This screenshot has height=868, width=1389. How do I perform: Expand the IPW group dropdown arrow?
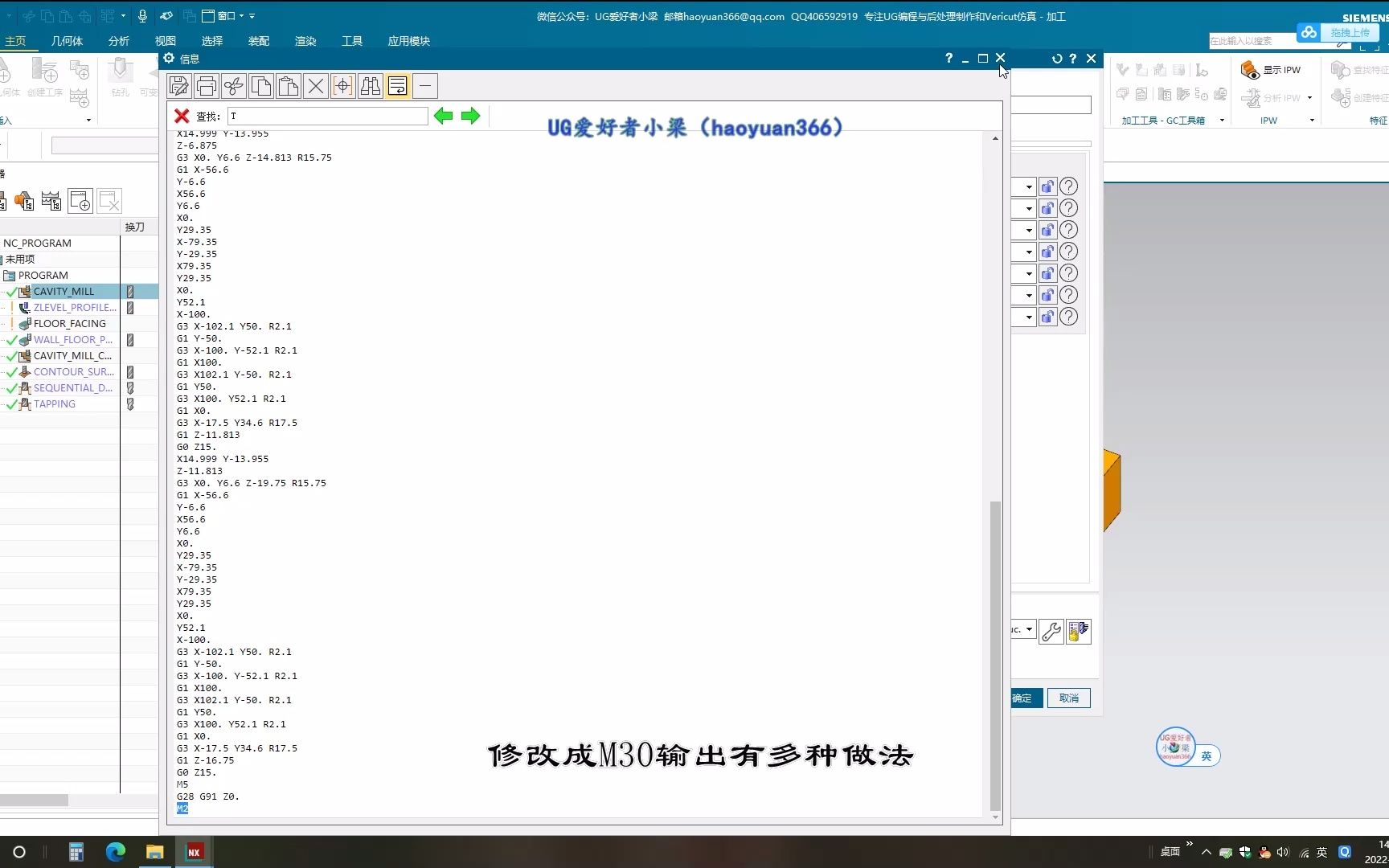click(x=1312, y=121)
